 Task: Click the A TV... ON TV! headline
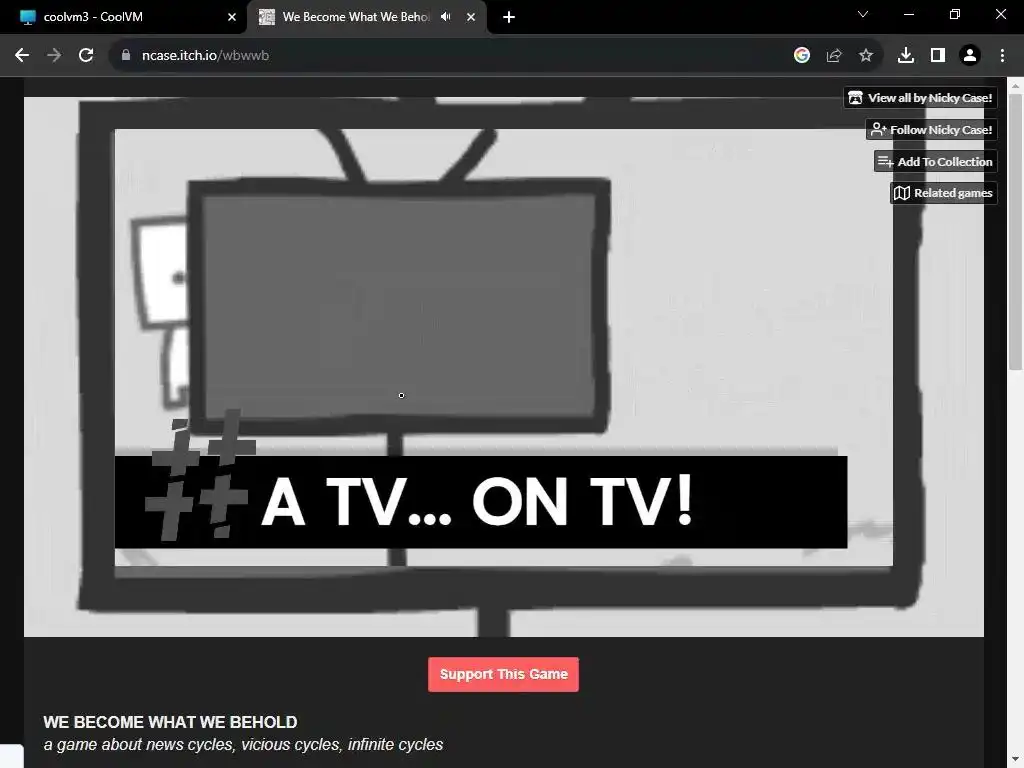point(477,502)
